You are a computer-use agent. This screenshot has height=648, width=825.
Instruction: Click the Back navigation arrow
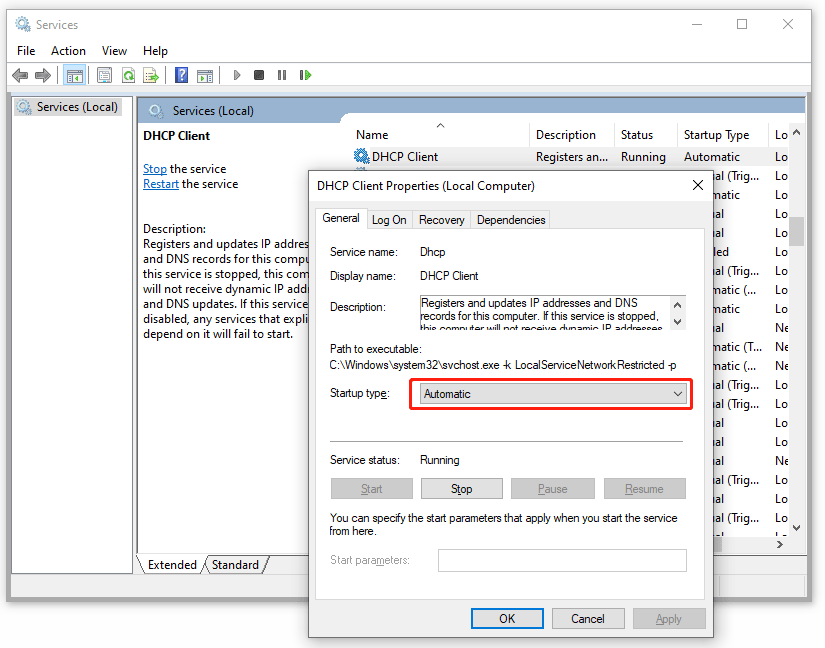[20, 75]
